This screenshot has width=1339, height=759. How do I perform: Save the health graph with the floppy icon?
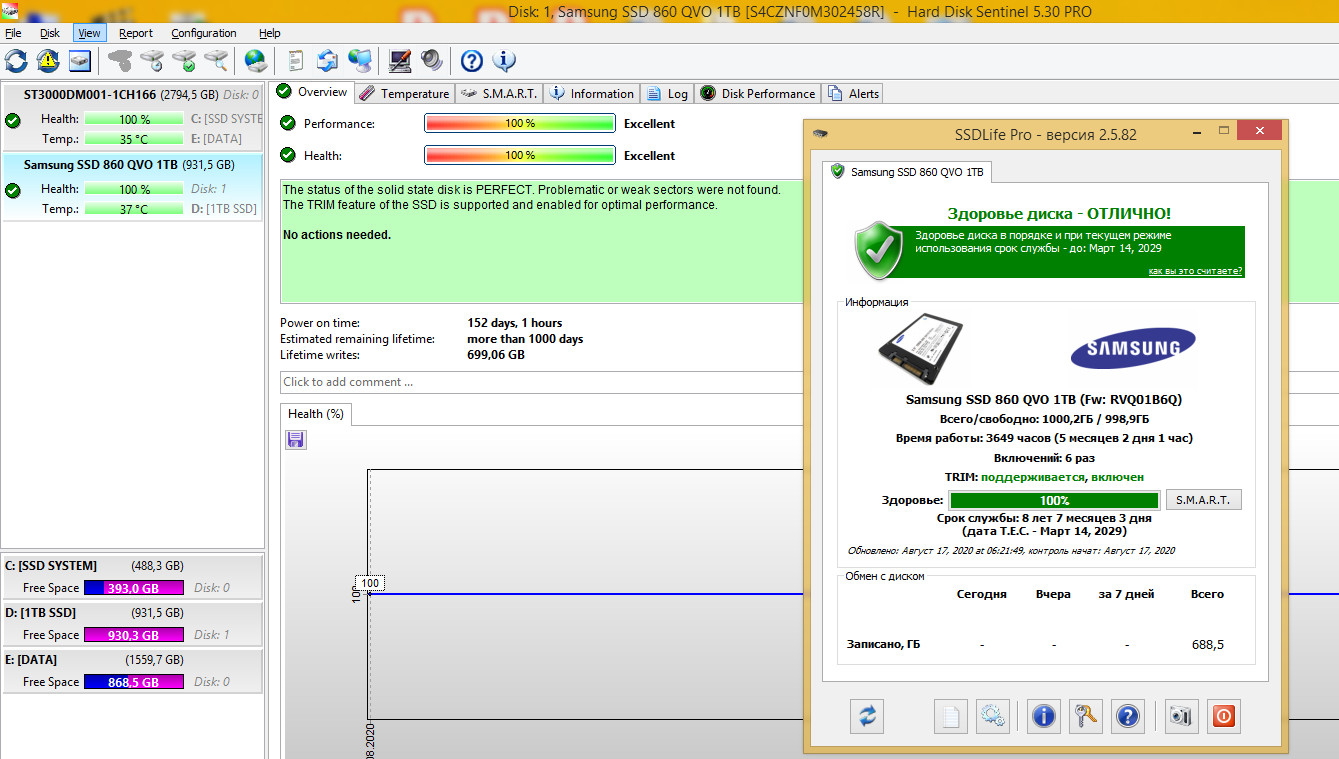296,440
